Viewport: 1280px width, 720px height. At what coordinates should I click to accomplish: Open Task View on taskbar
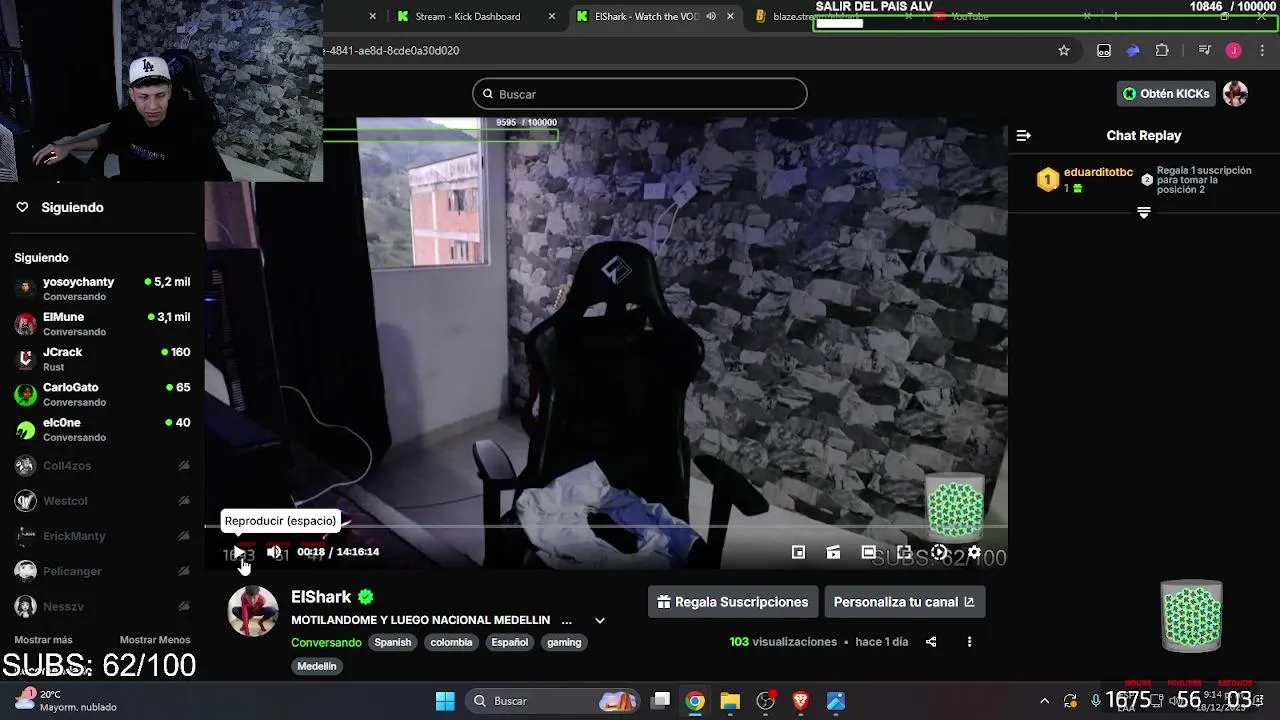pos(661,701)
